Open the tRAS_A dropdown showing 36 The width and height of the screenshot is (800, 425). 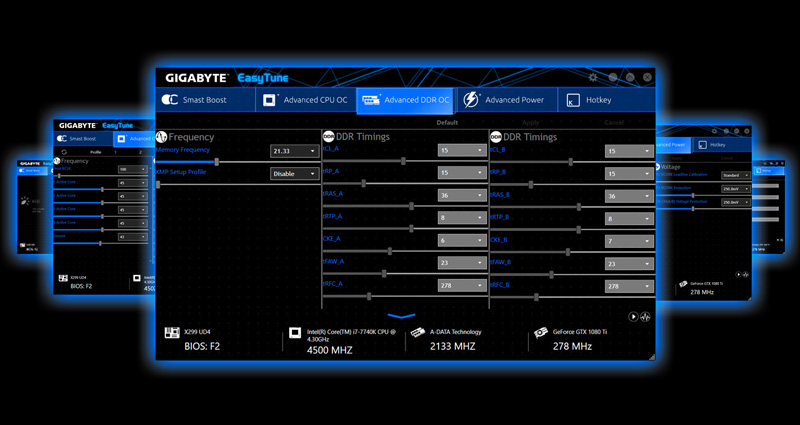(462, 195)
